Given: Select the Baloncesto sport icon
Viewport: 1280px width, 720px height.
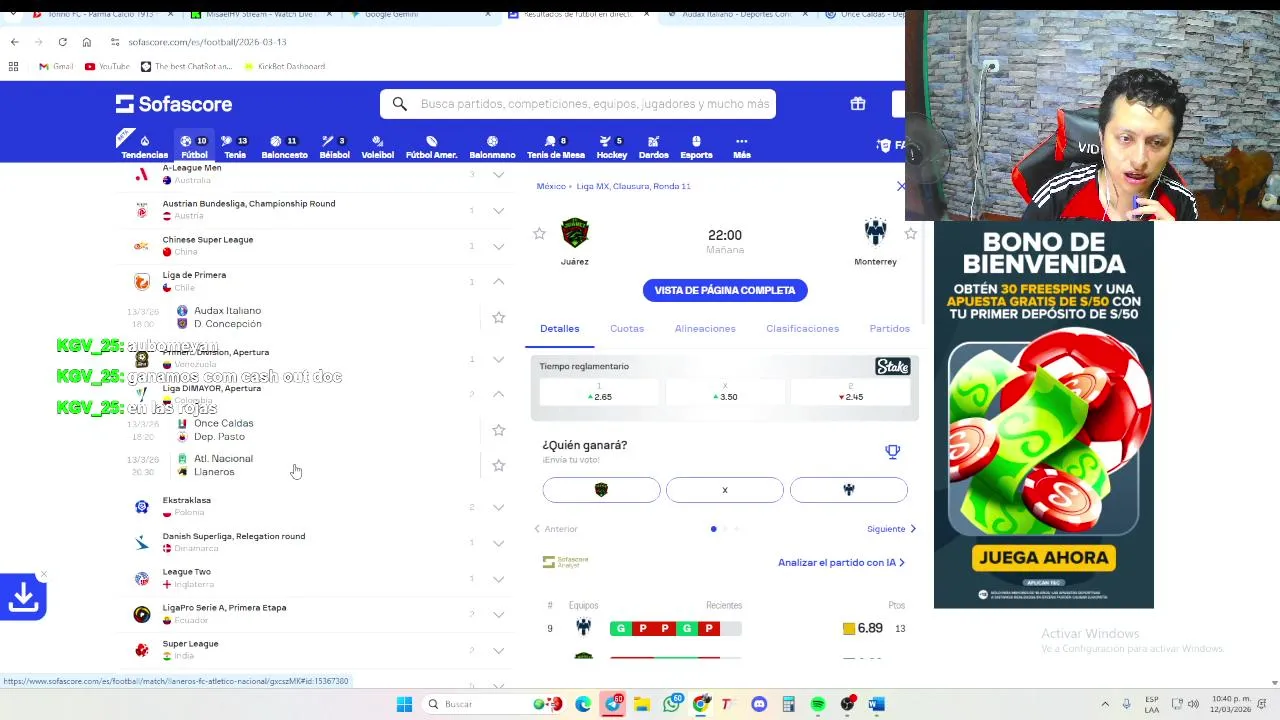Looking at the screenshot, I should point(284,147).
